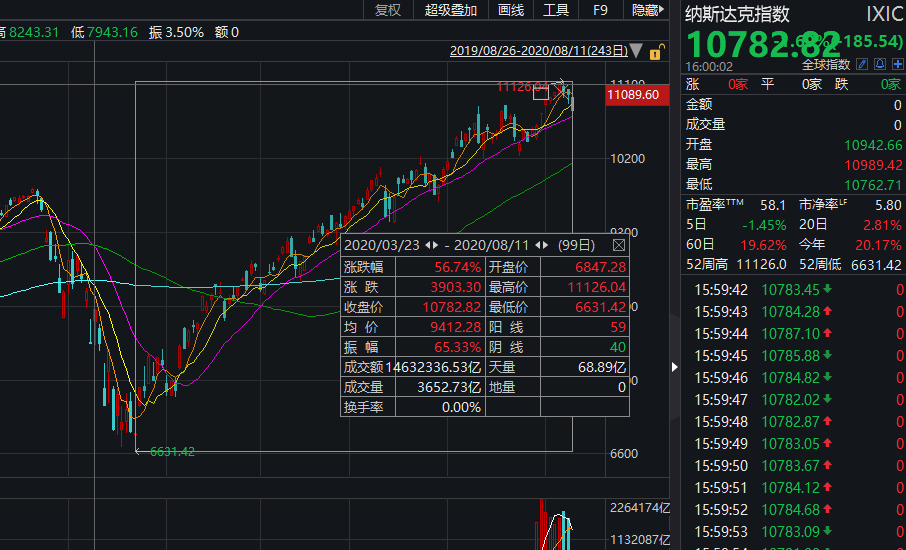Step start date 2020/03/23 back one day
Screen dimensions: 906x550
click(428, 245)
